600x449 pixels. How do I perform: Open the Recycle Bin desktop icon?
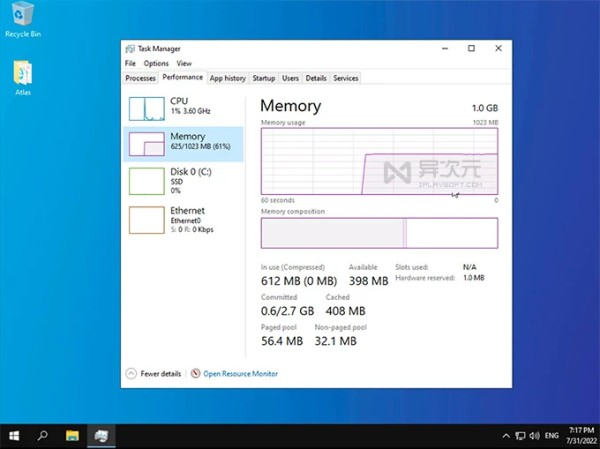tap(23, 19)
